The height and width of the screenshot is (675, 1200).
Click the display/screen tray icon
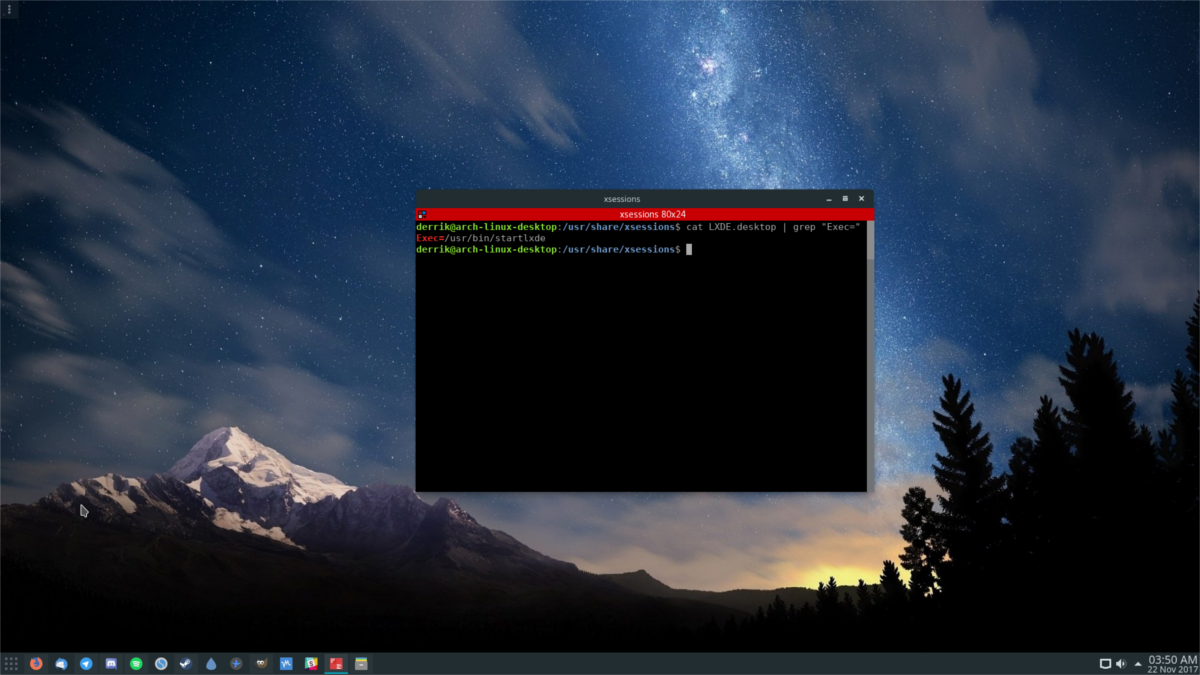coord(1105,663)
